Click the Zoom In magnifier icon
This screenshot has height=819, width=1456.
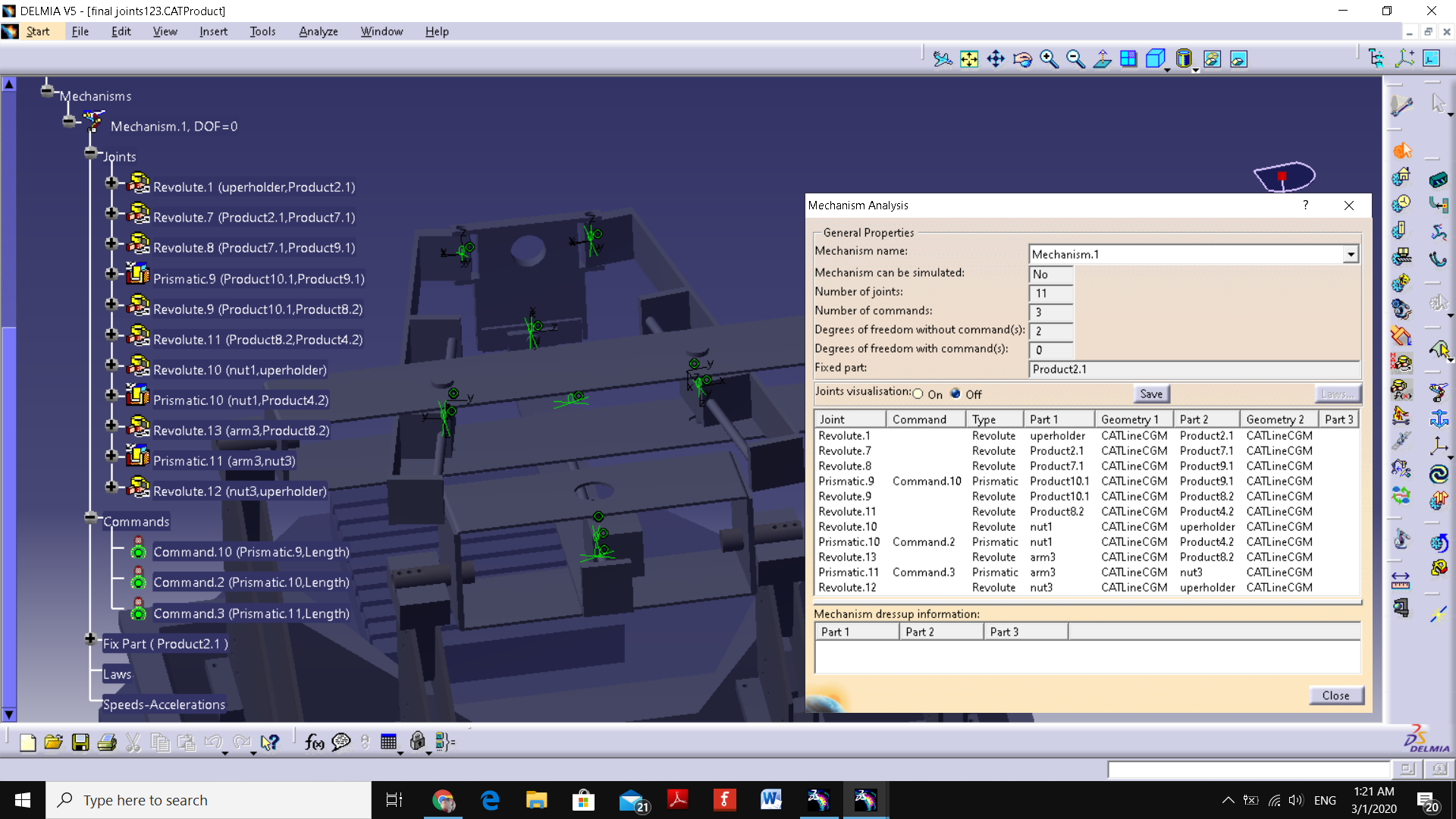(1049, 59)
